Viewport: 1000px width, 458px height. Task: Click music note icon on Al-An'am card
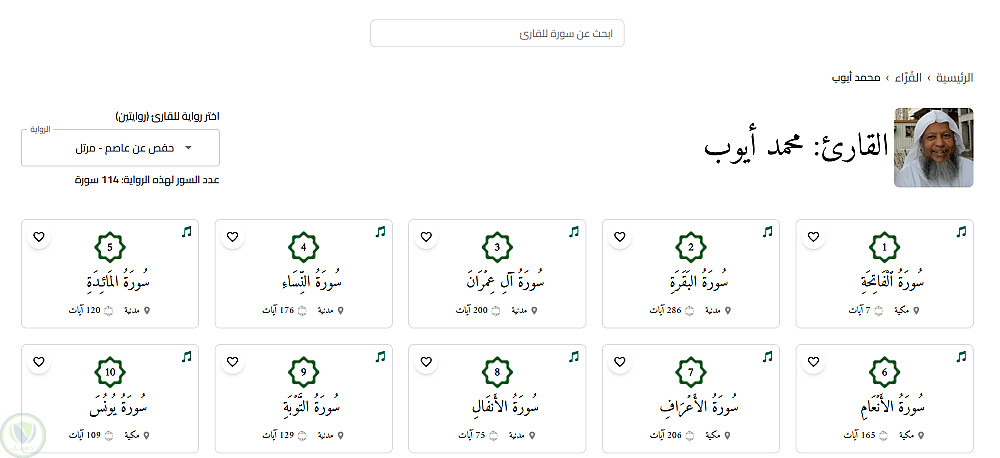coord(961,357)
